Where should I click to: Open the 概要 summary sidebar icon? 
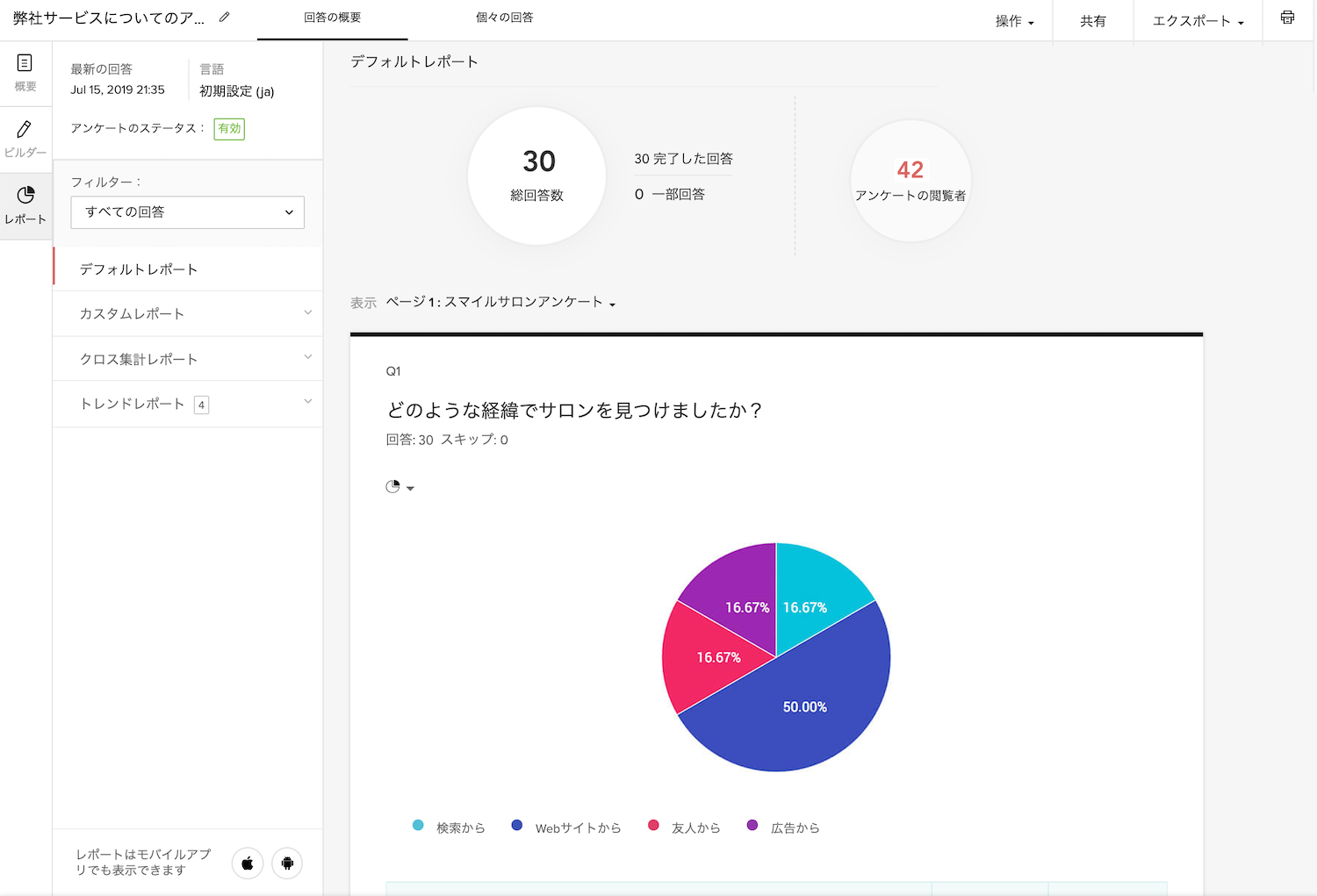point(25,73)
